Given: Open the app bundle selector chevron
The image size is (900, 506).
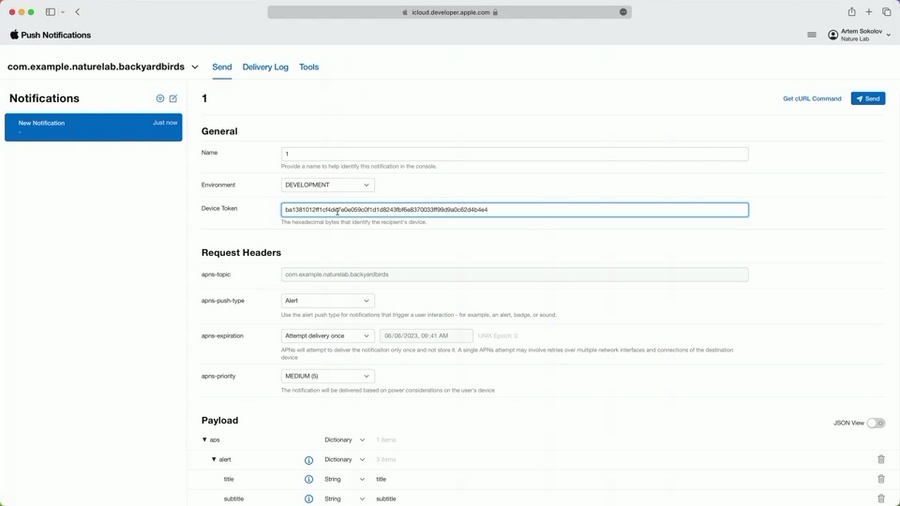Looking at the screenshot, I should click(195, 67).
